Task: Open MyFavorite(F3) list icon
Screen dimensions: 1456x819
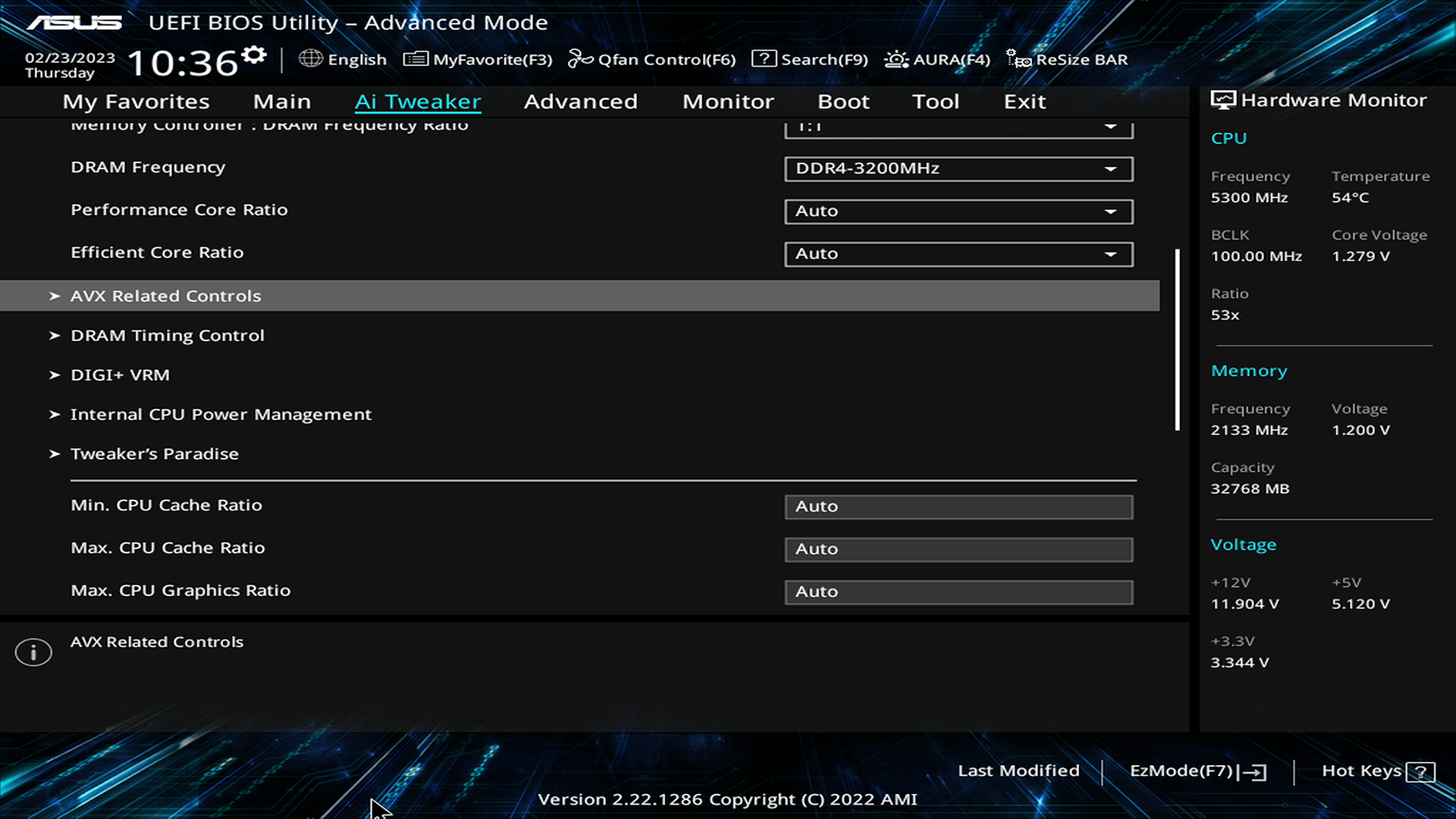Action: coord(416,59)
